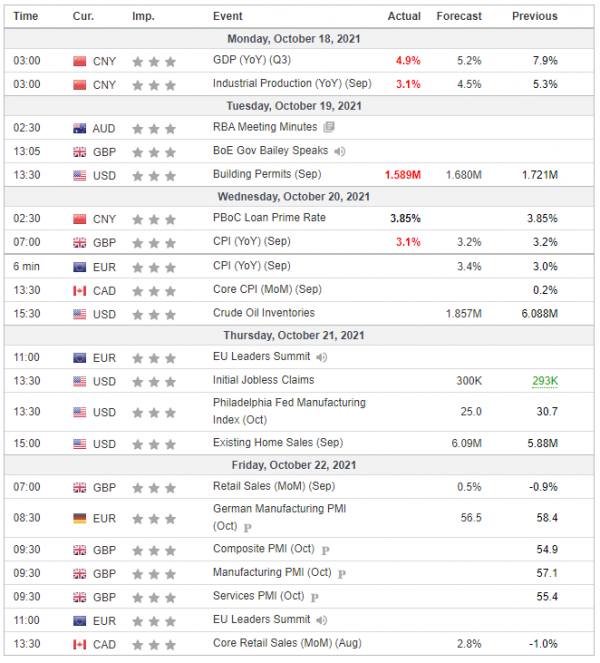Click the Tuesday, October 19, 2021 date header
Viewport: 600px width, 663px height.
294,106
